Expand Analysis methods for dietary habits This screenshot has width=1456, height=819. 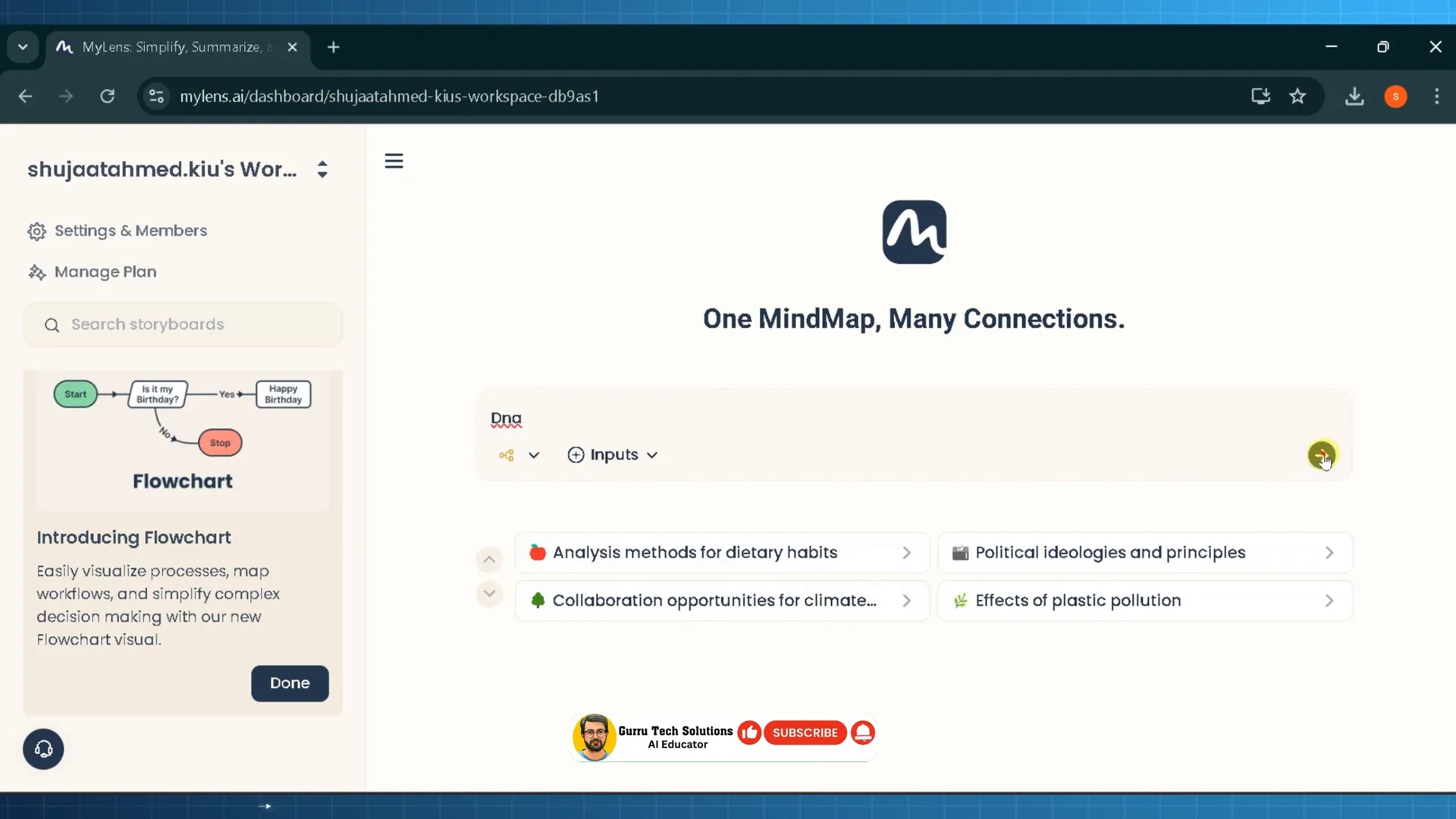pyautogui.click(x=907, y=552)
